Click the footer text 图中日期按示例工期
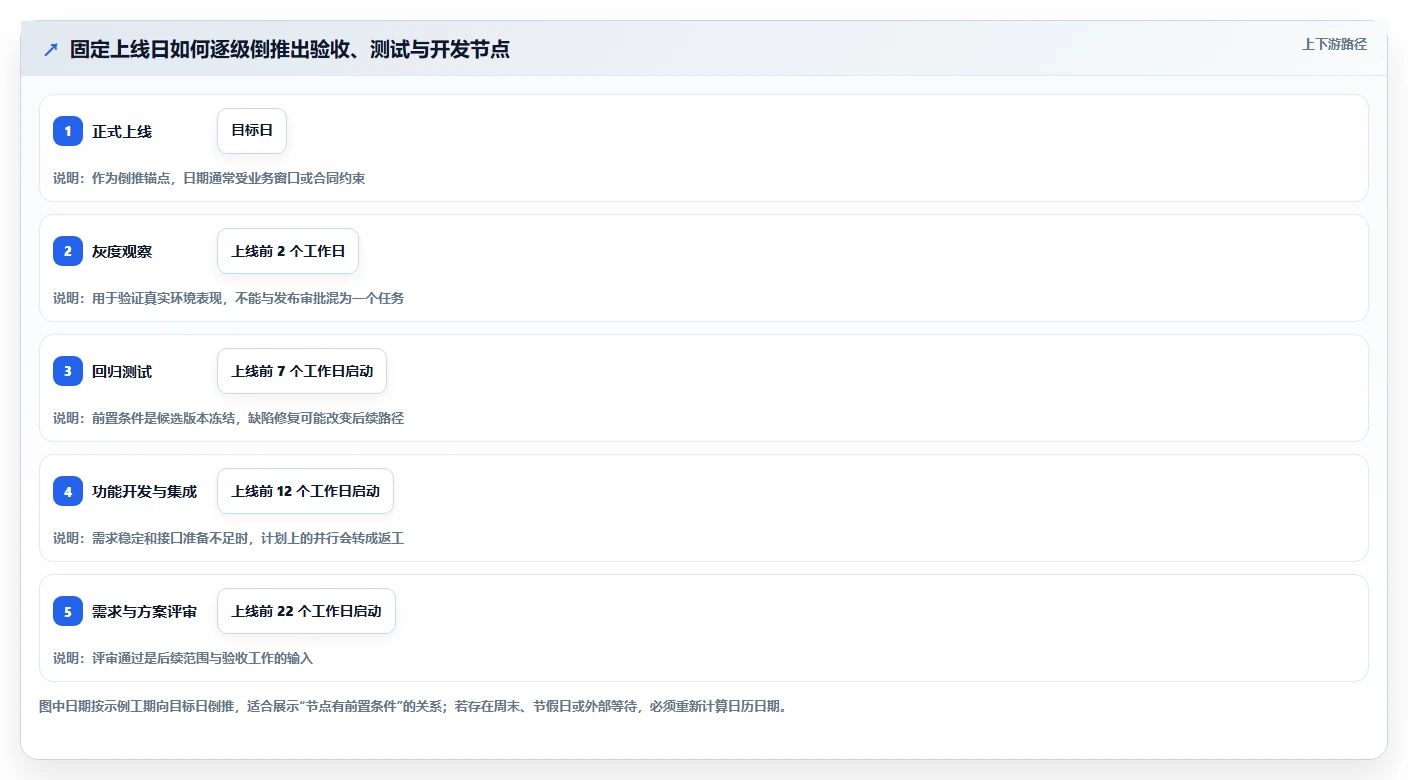This screenshot has width=1408, height=780. tap(413, 706)
